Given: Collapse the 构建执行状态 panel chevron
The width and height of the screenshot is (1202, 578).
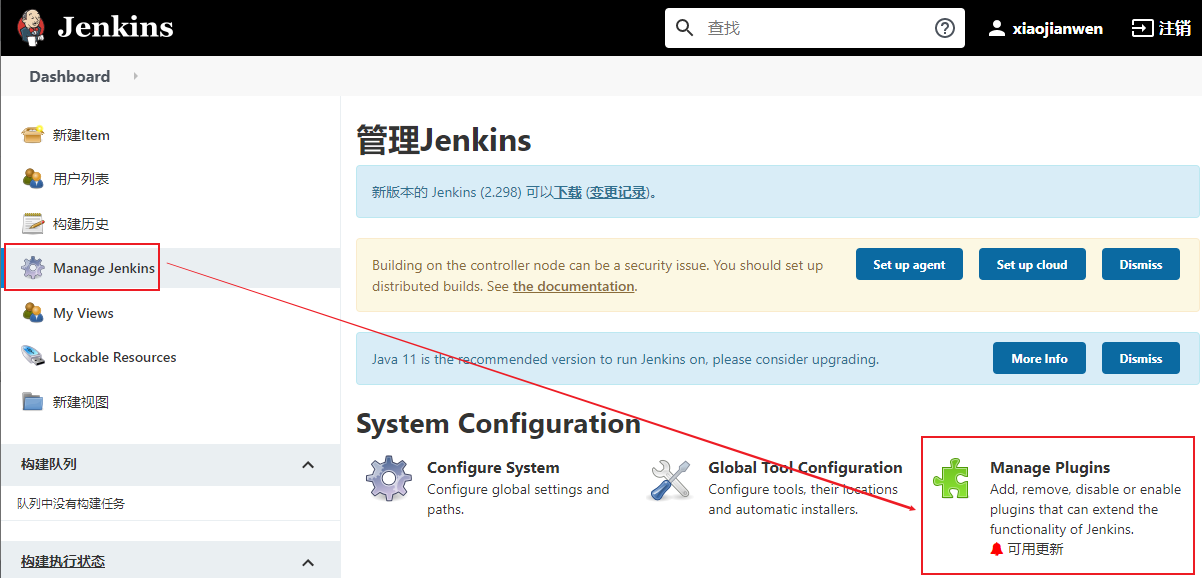Looking at the screenshot, I should coord(308,562).
